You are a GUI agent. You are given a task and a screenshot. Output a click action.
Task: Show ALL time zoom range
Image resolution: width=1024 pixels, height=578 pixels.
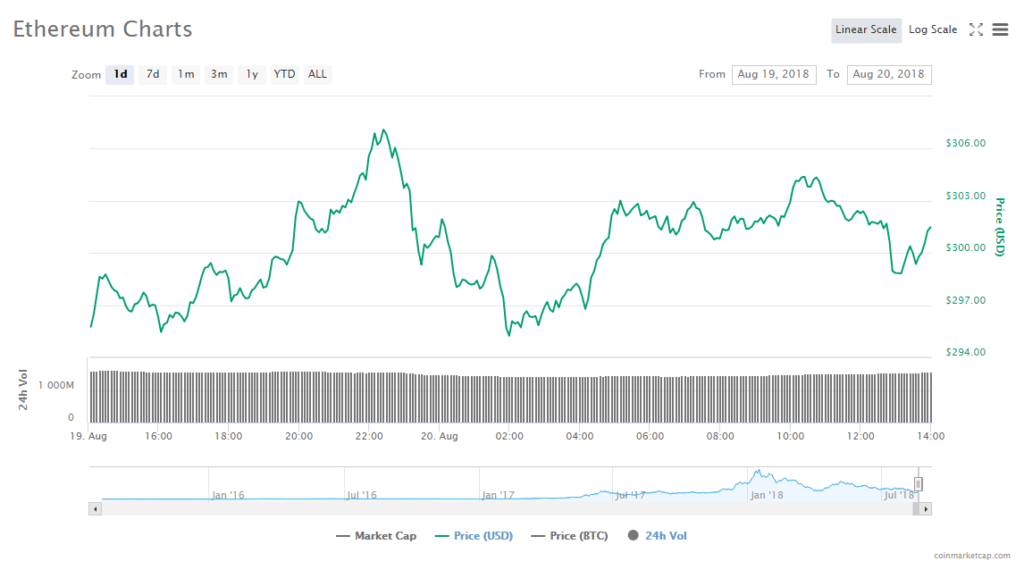317,74
